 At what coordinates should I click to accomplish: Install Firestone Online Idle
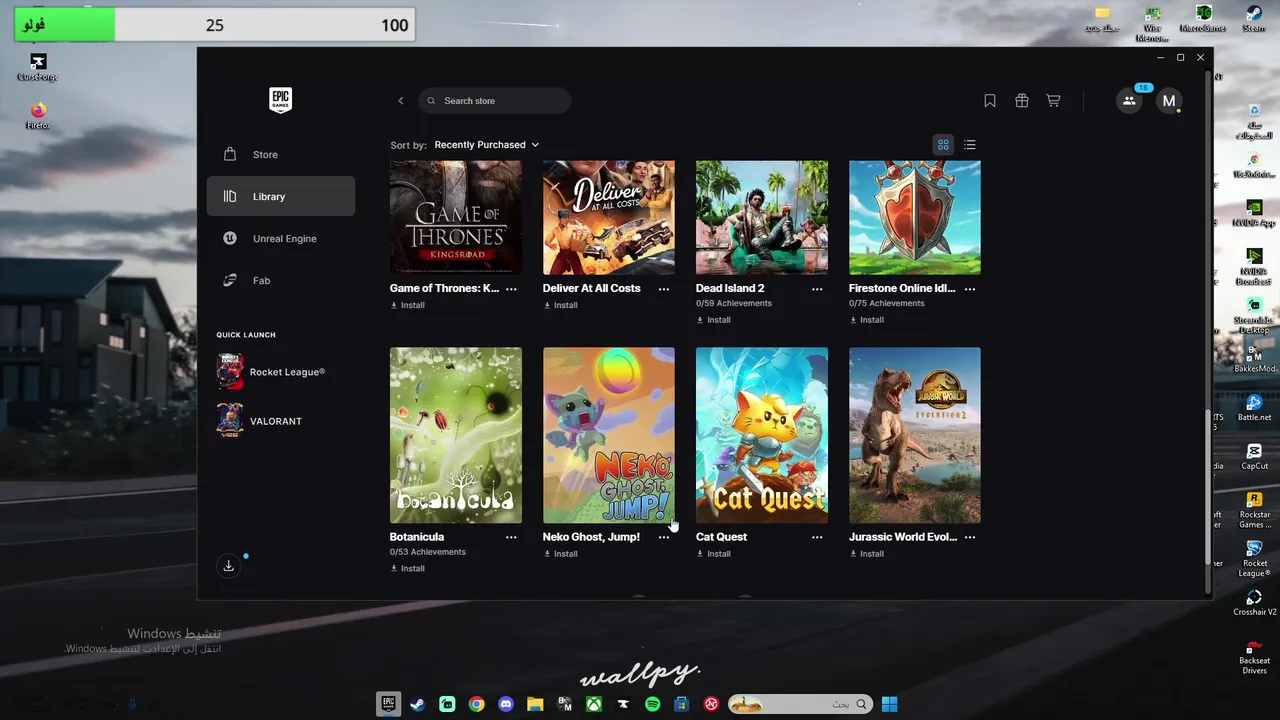pyautogui.click(x=867, y=320)
